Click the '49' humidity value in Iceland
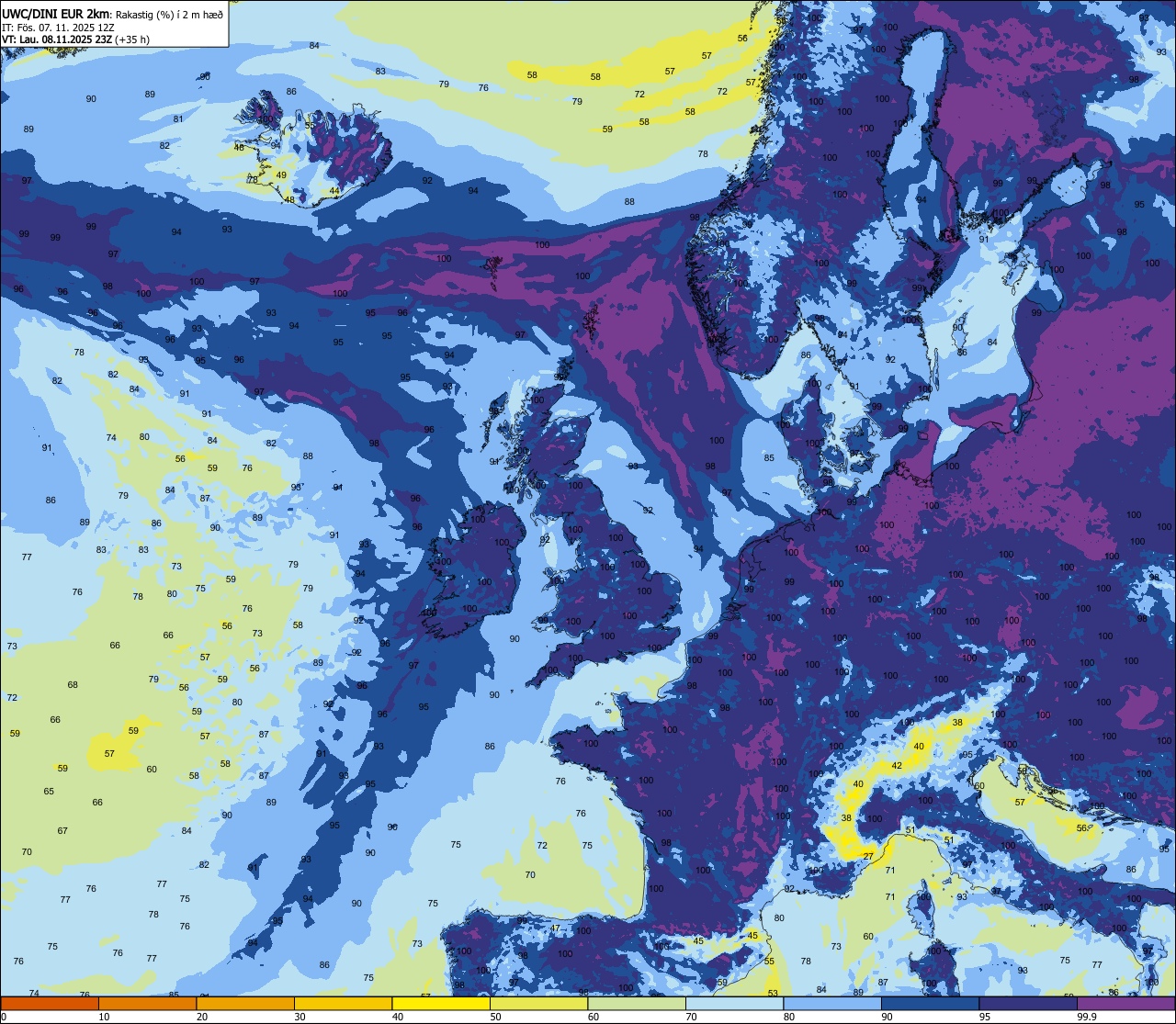This screenshot has width=1176, height=1024. pyautogui.click(x=281, y=174)
